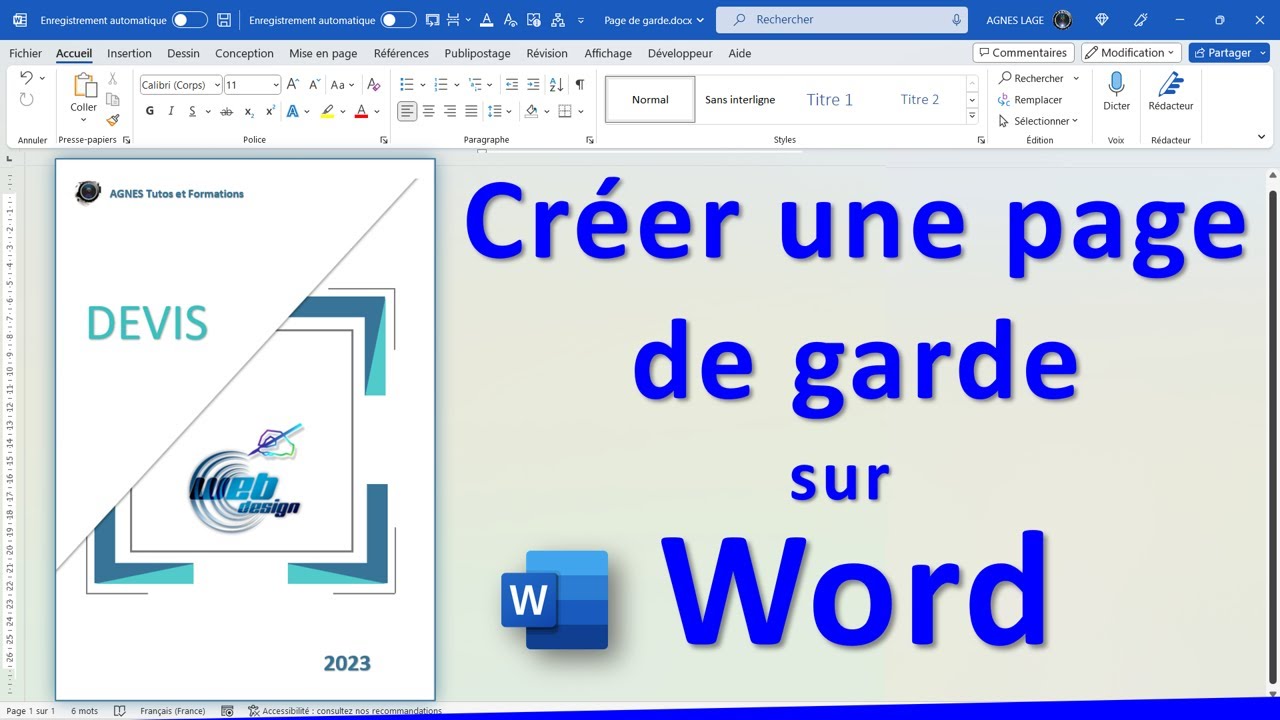This screenshot has width=1280, height=720.
Task: Click the Cut scissors icon
Action: [x=113, y=78]
